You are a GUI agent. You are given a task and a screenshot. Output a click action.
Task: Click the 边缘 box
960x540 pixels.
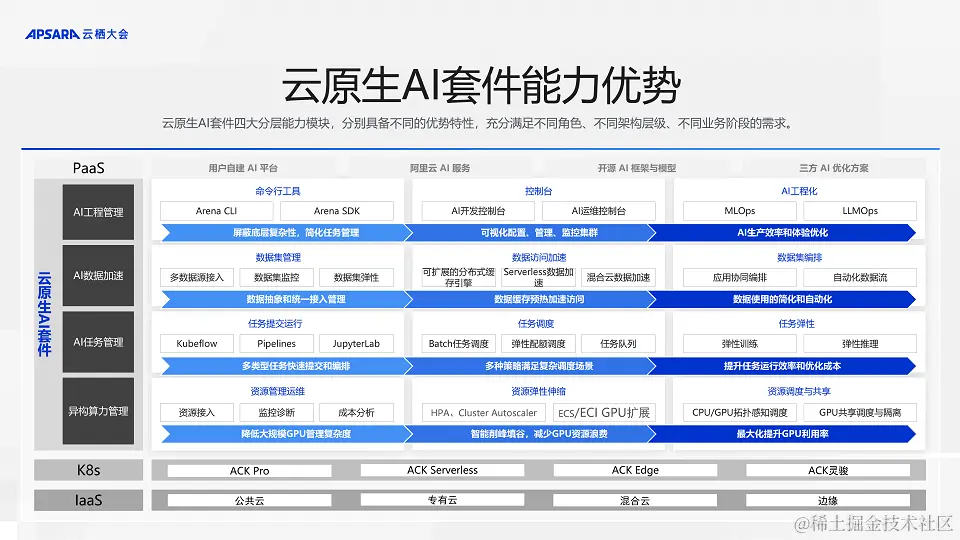click(x=828, y=500)
